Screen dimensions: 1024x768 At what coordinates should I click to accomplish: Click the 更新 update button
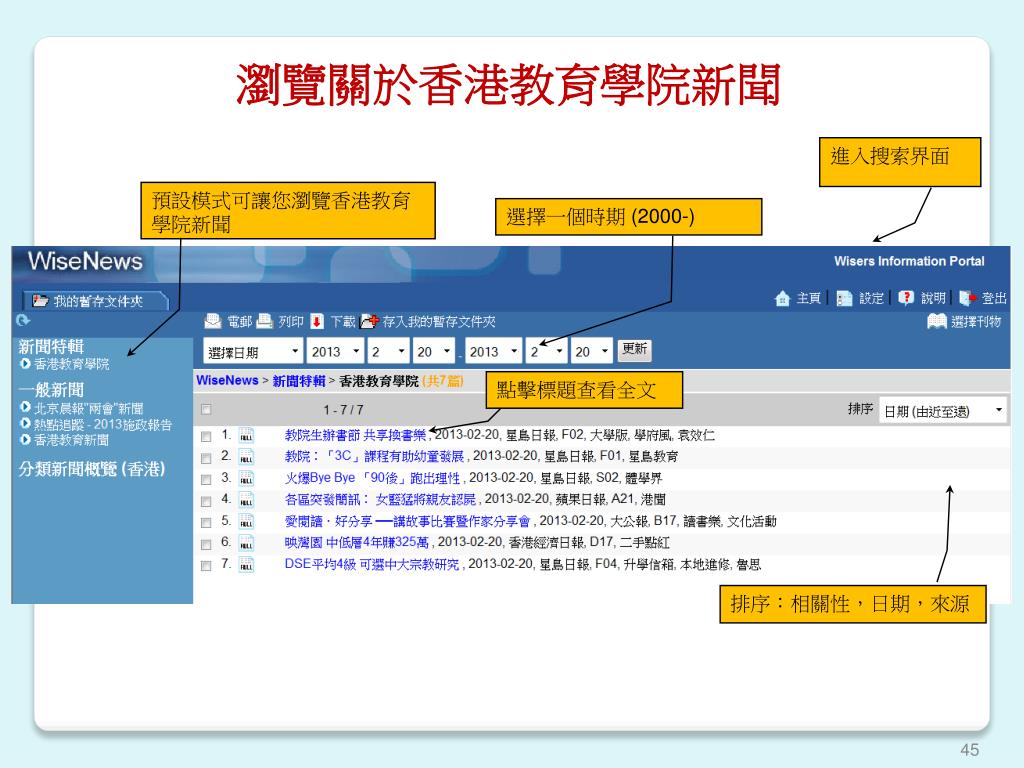[x=634, y=349]
